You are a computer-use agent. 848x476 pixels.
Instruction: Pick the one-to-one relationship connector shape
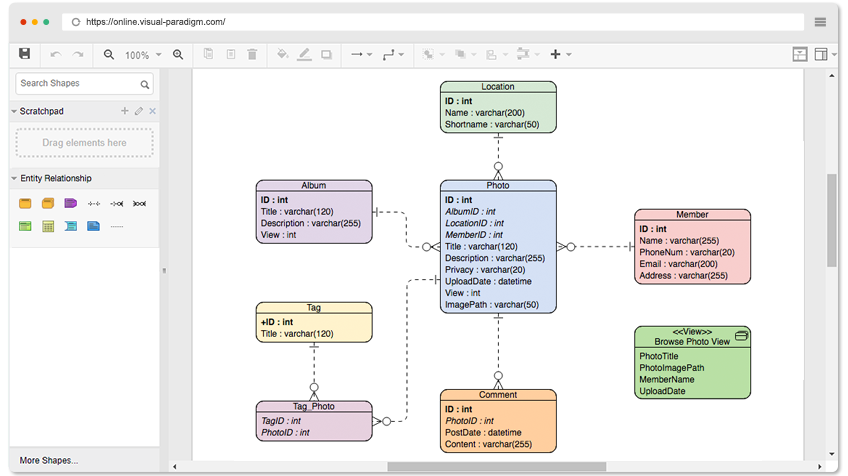pyautogui.click(x=94, y=203)
